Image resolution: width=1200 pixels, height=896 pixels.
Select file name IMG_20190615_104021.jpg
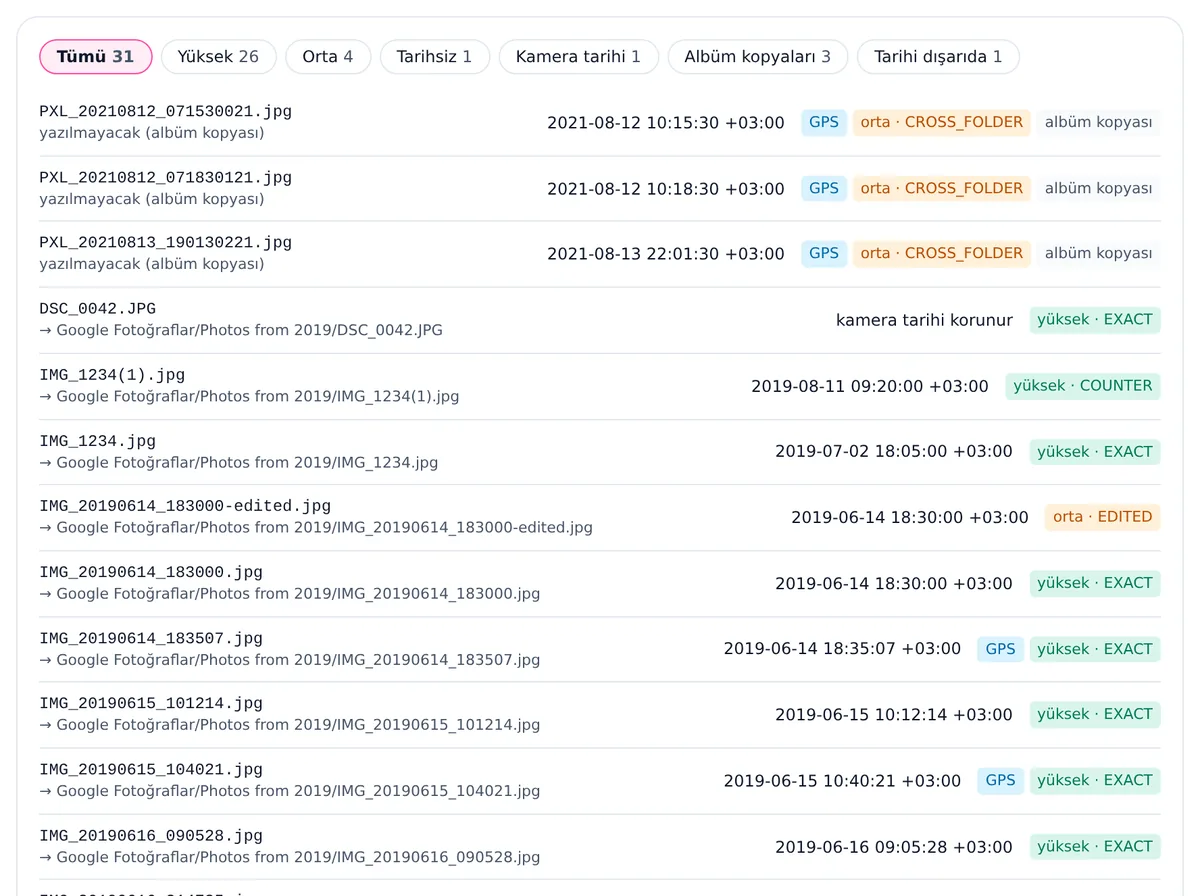click(151, 769)
